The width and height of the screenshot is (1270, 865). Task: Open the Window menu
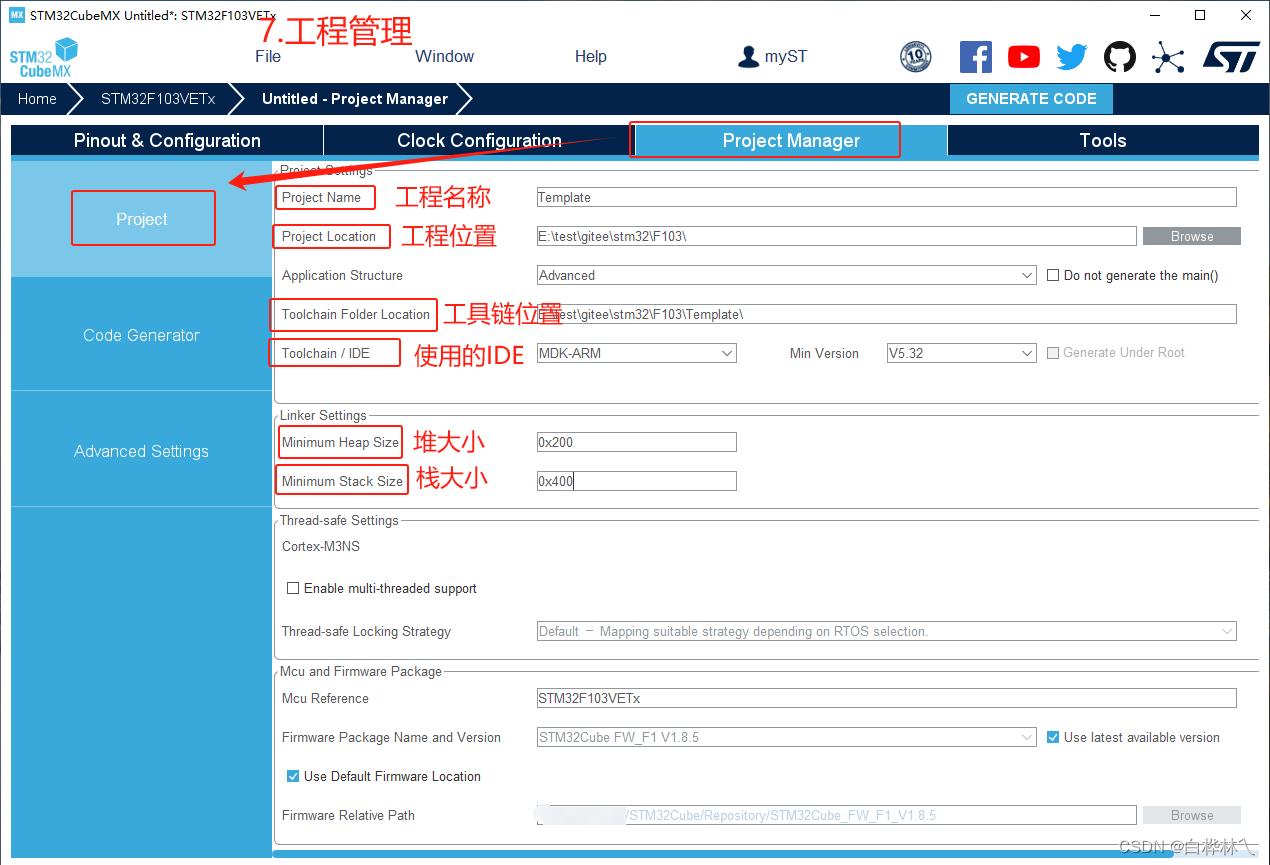tap(445, 57)
